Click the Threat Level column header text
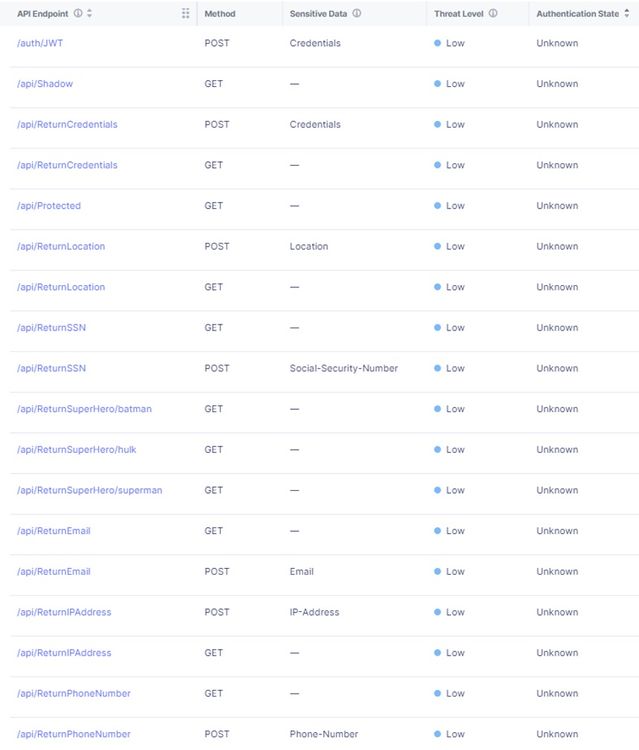This screenshot has width=639, height=750. [460, 14]
